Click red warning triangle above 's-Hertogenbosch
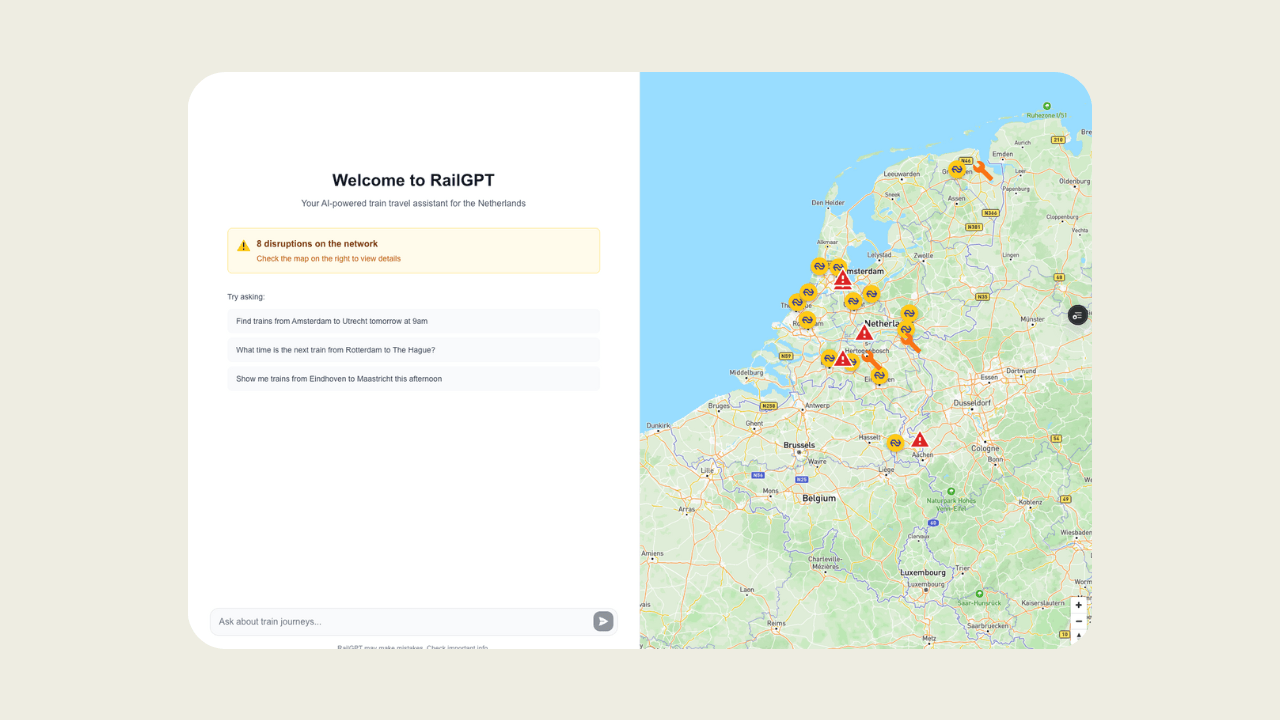This screenshot has width=1280, height=720. pyautogui.click(x=864, y=332)
